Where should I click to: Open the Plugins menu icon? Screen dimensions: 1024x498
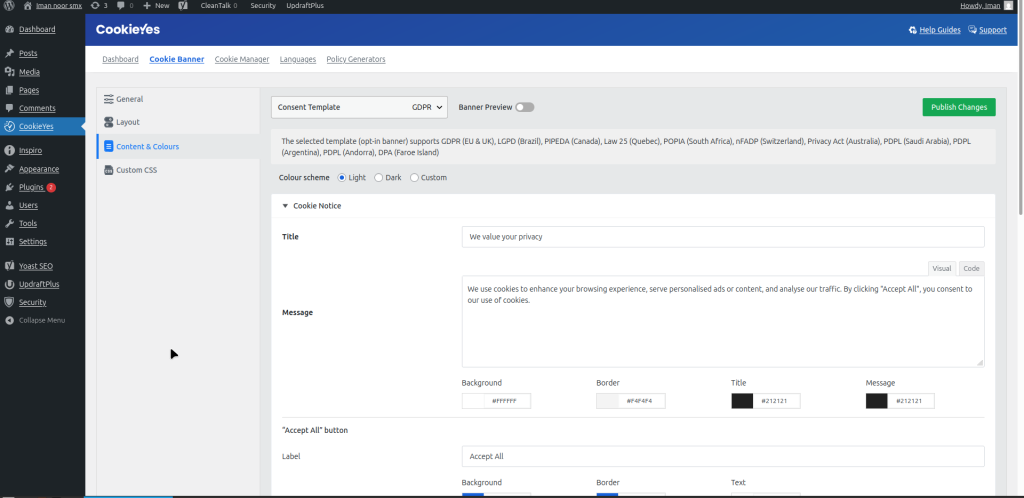click(x=10, y=187)
